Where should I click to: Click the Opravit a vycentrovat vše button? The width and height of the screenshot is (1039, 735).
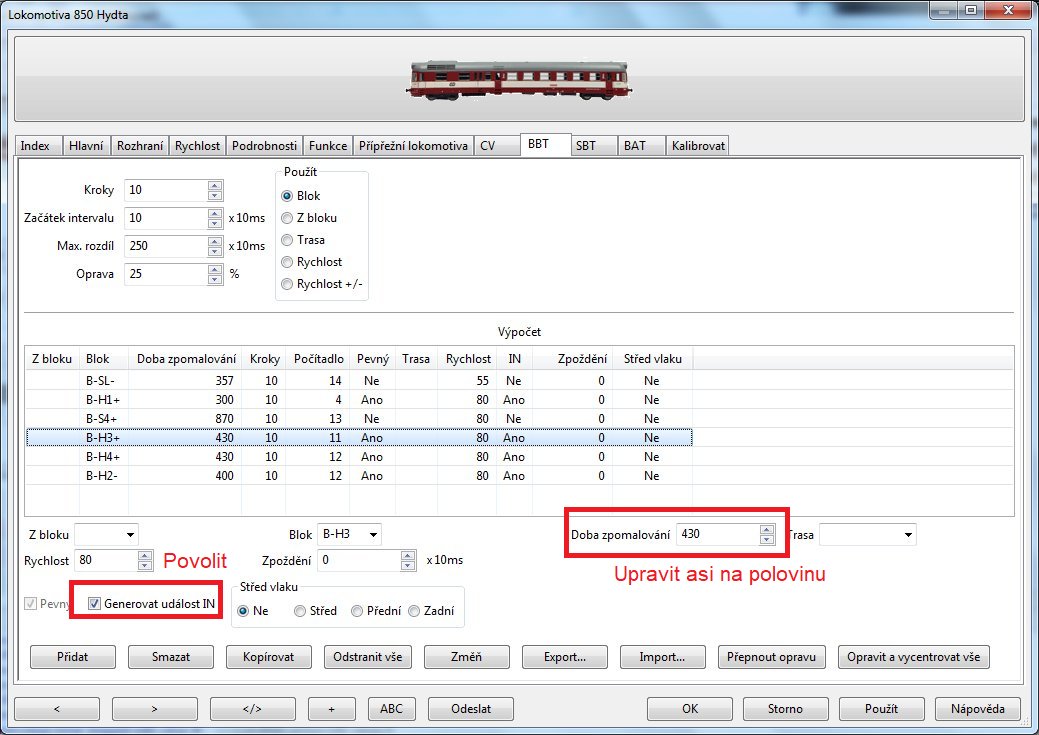click(914, 657)
